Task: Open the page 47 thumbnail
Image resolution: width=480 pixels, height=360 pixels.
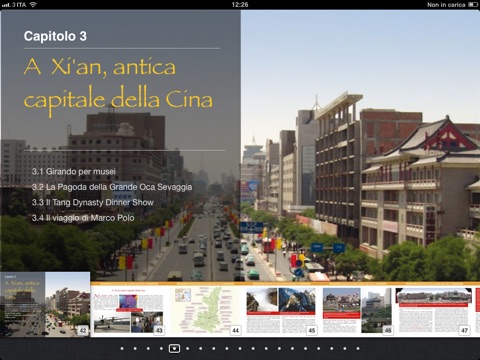Action: (x=433, y=311)
